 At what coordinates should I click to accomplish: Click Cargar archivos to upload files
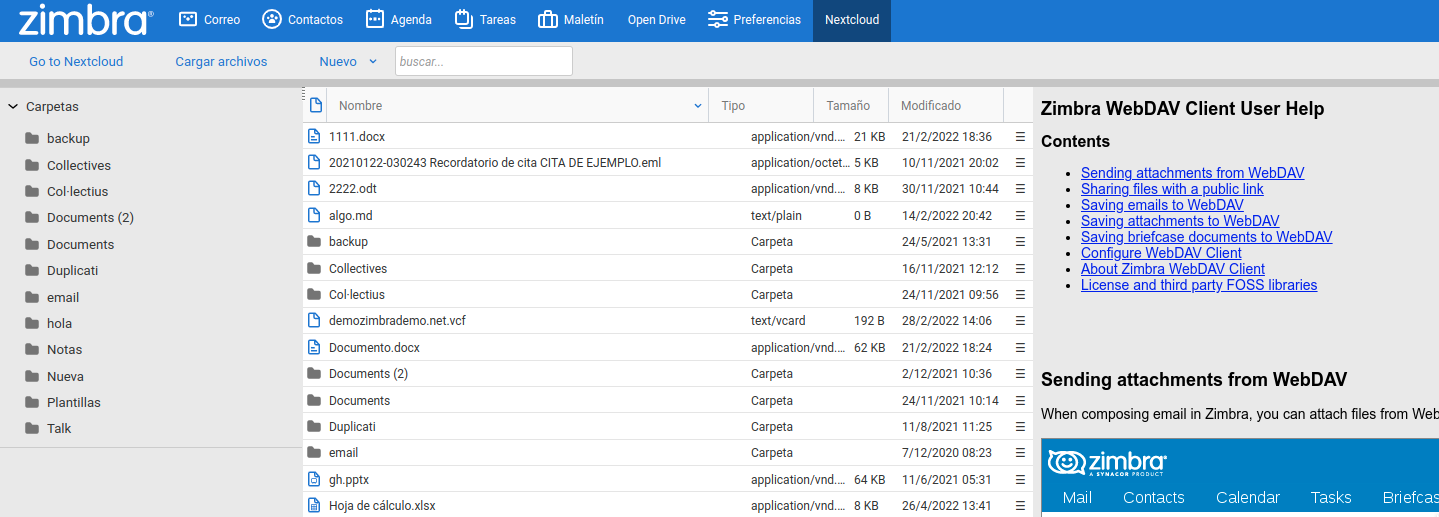click(221, 61)
